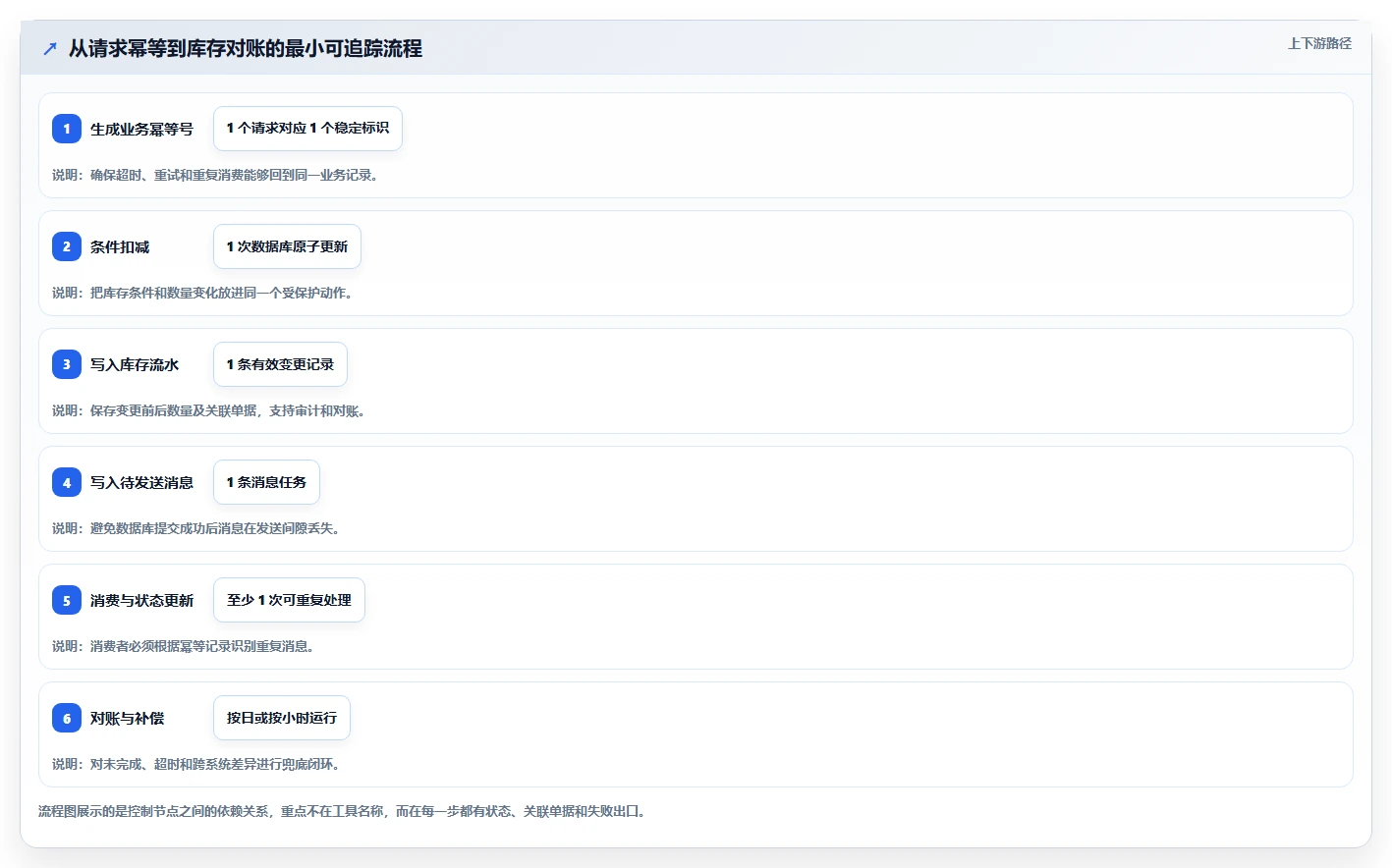Select step title 消费与状态更新
The height and width of the screenshot is (868, 1392).
coord(141,600)
